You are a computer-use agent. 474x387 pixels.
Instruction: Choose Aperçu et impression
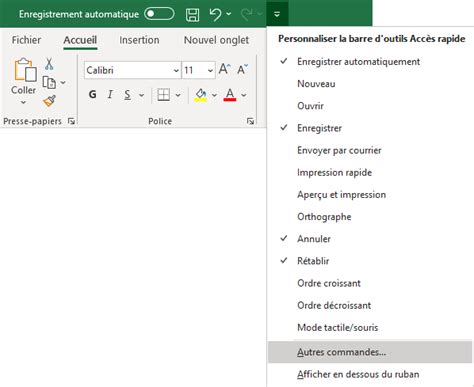coord(370,195)
